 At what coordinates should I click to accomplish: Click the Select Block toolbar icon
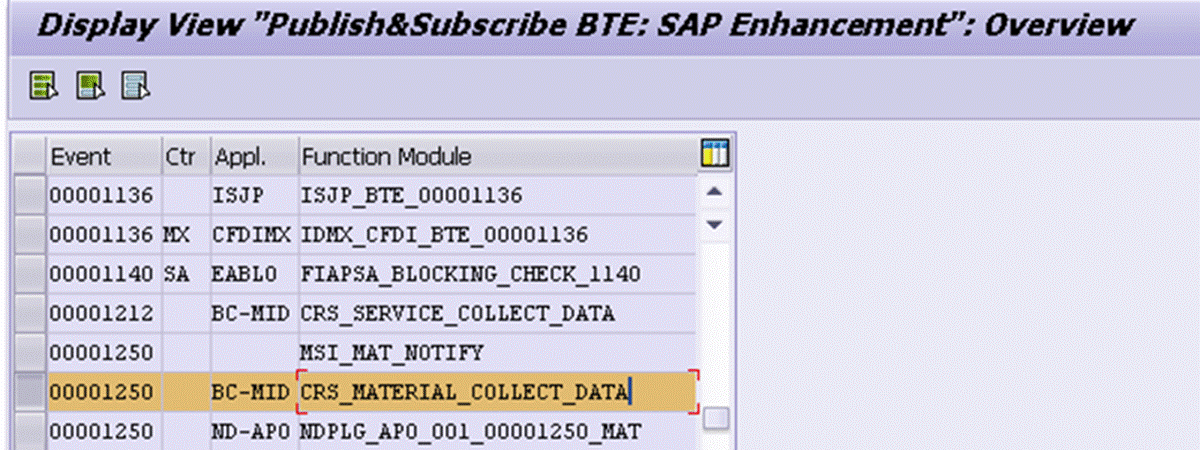pyautogui.click(x=91, y=88)
